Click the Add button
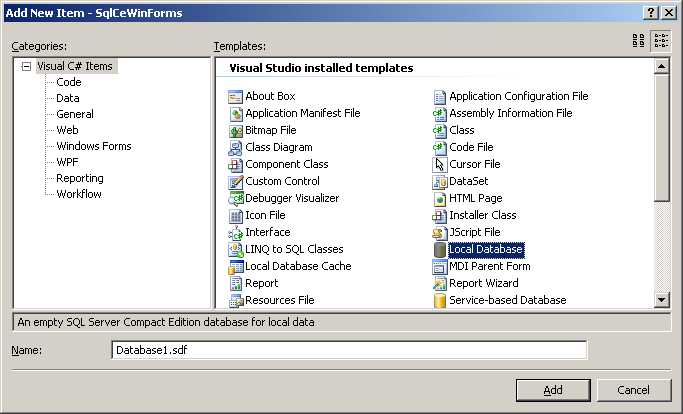The height and width of the screenshot is (414, 683). 553,390
